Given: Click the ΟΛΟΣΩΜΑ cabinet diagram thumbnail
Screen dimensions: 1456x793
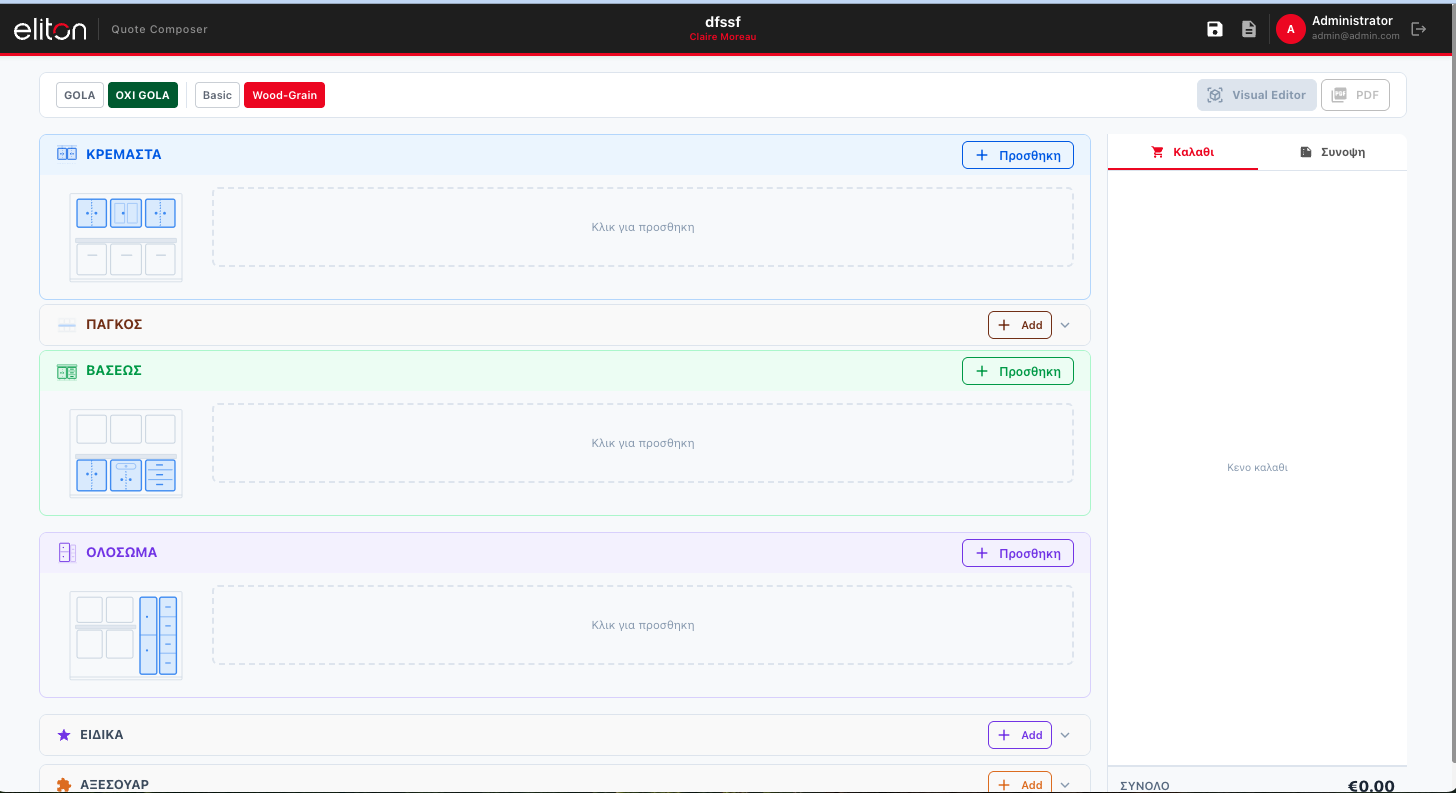Looking at the screenshot, I should (x=126, y=635).
